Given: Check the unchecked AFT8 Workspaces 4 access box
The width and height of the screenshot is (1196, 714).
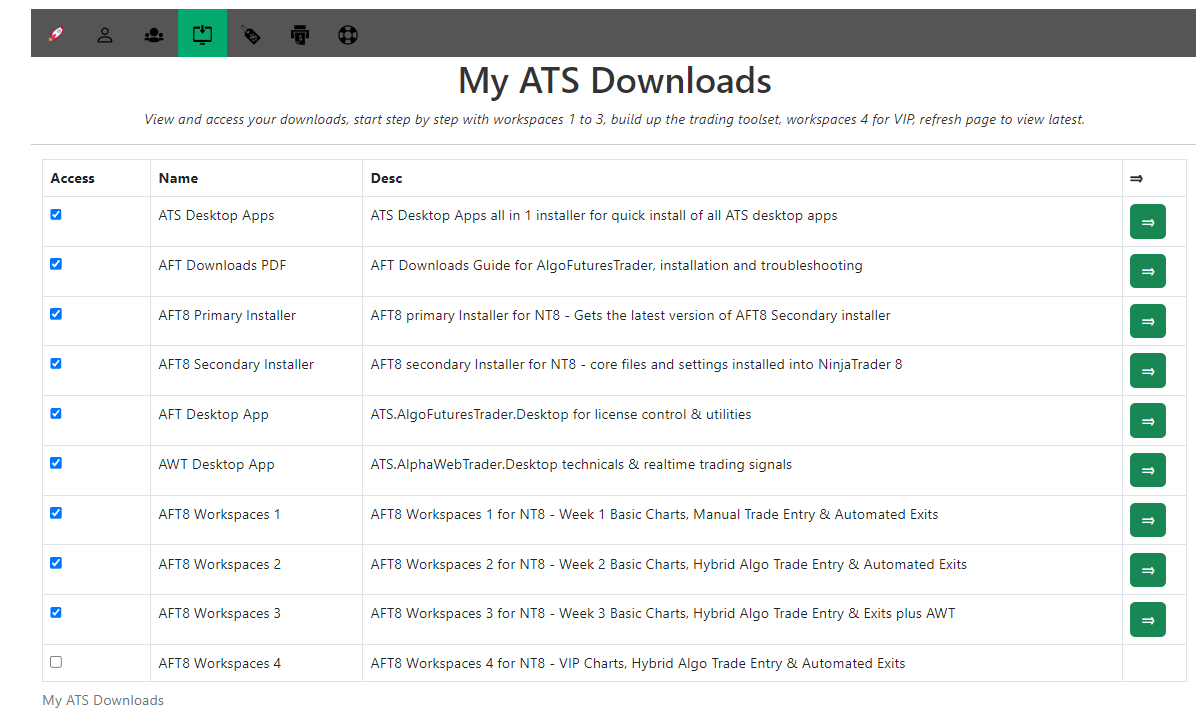Looking at the screenshot, I should pos(56,662).
